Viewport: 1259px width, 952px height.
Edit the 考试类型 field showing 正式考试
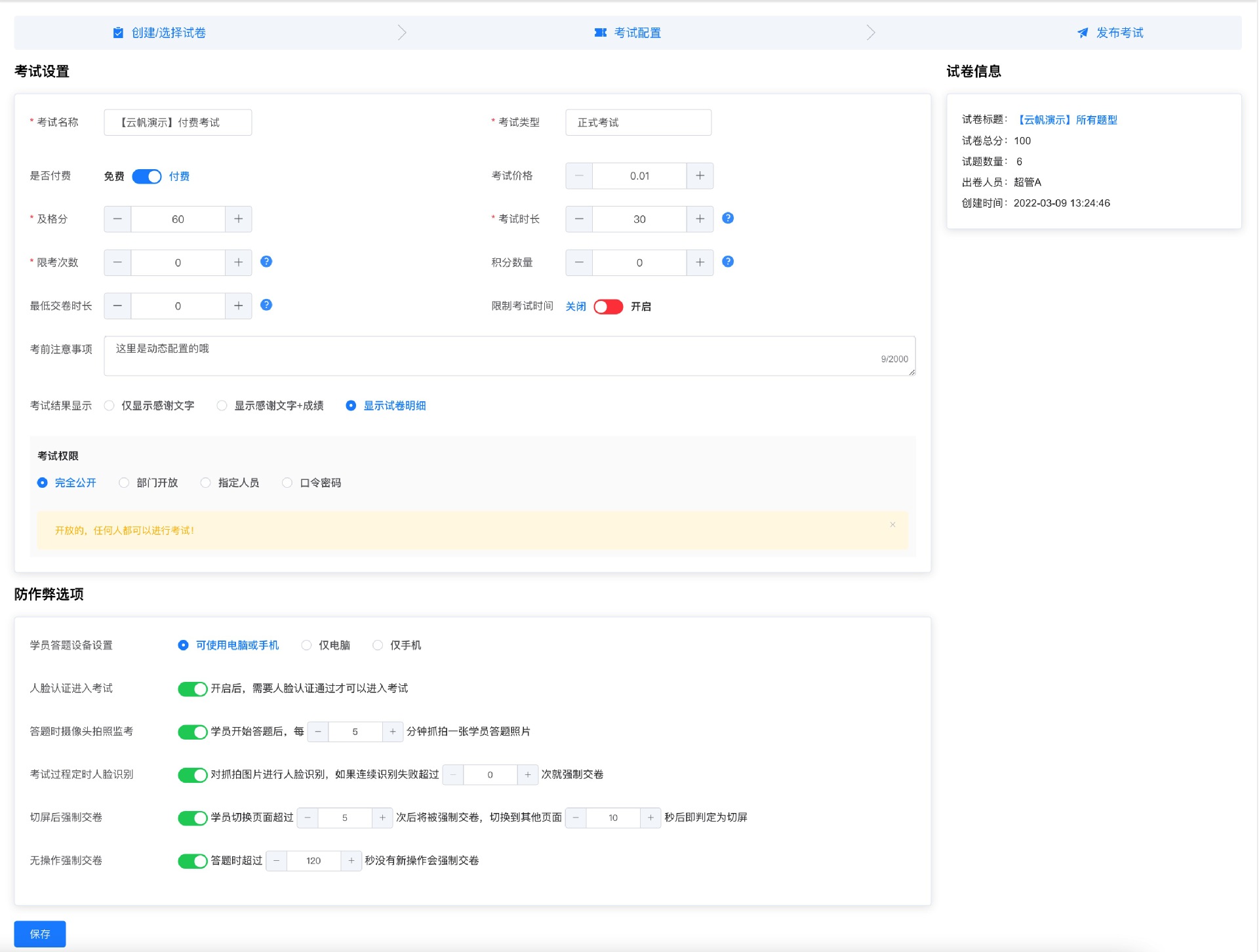638,123
